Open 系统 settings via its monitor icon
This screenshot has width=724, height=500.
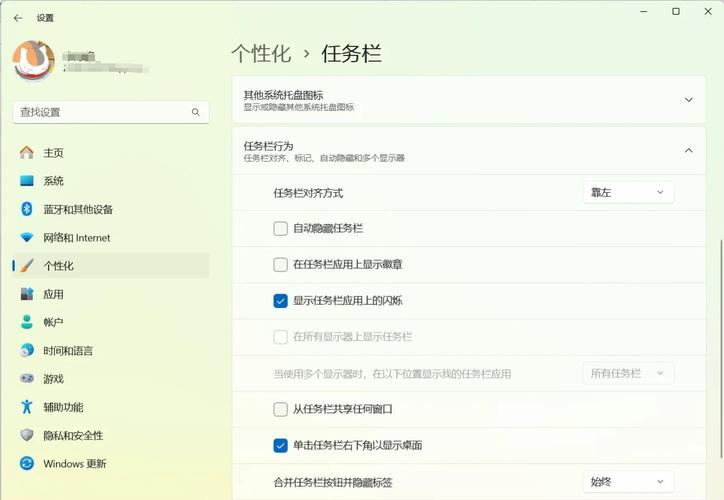(26, 181)
